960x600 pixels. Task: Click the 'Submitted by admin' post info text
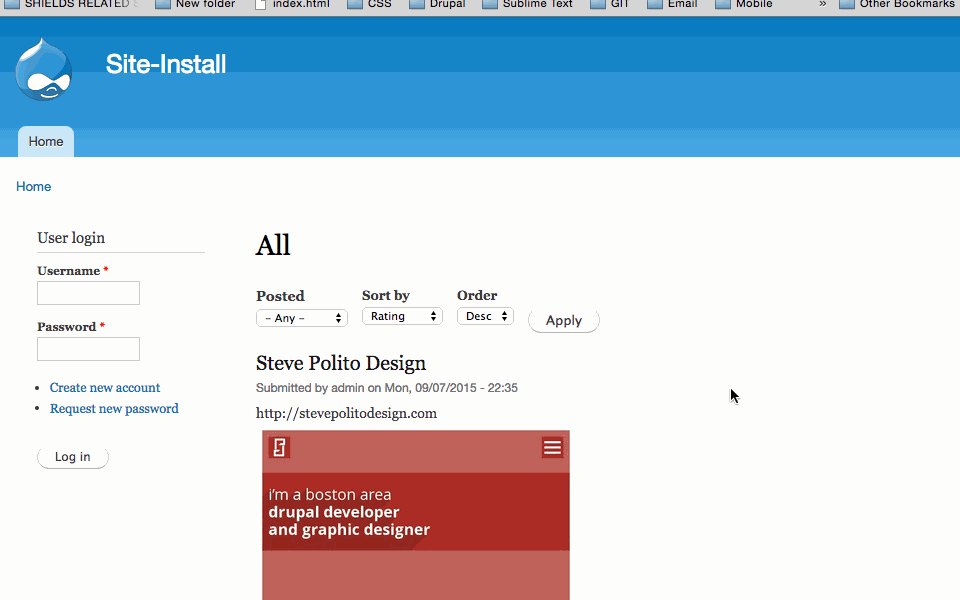click(x=387, y=388)
